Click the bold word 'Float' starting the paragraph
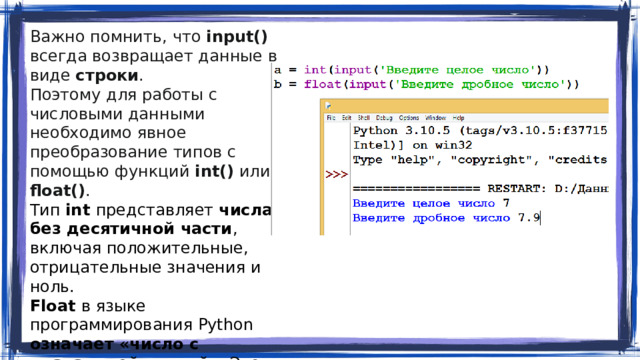 coord(53,306)
